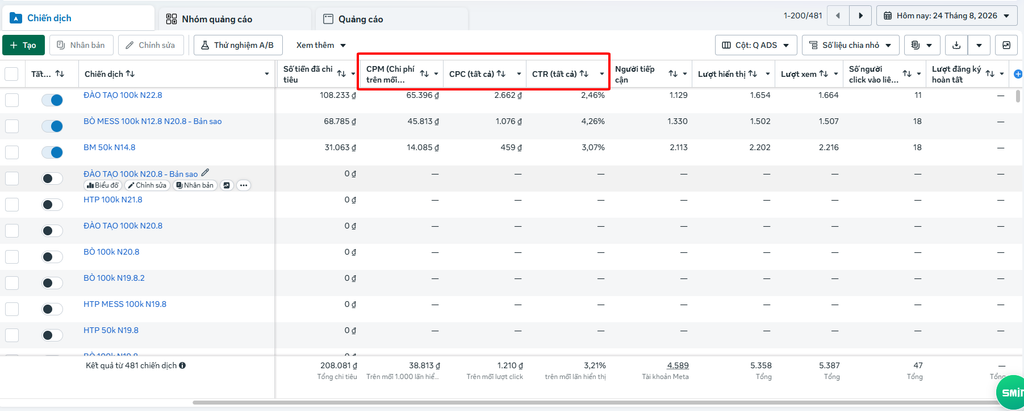Open the Số liệu chia nhỏ breakdown dropdown

pyautogui.click(x=851, y=45)
